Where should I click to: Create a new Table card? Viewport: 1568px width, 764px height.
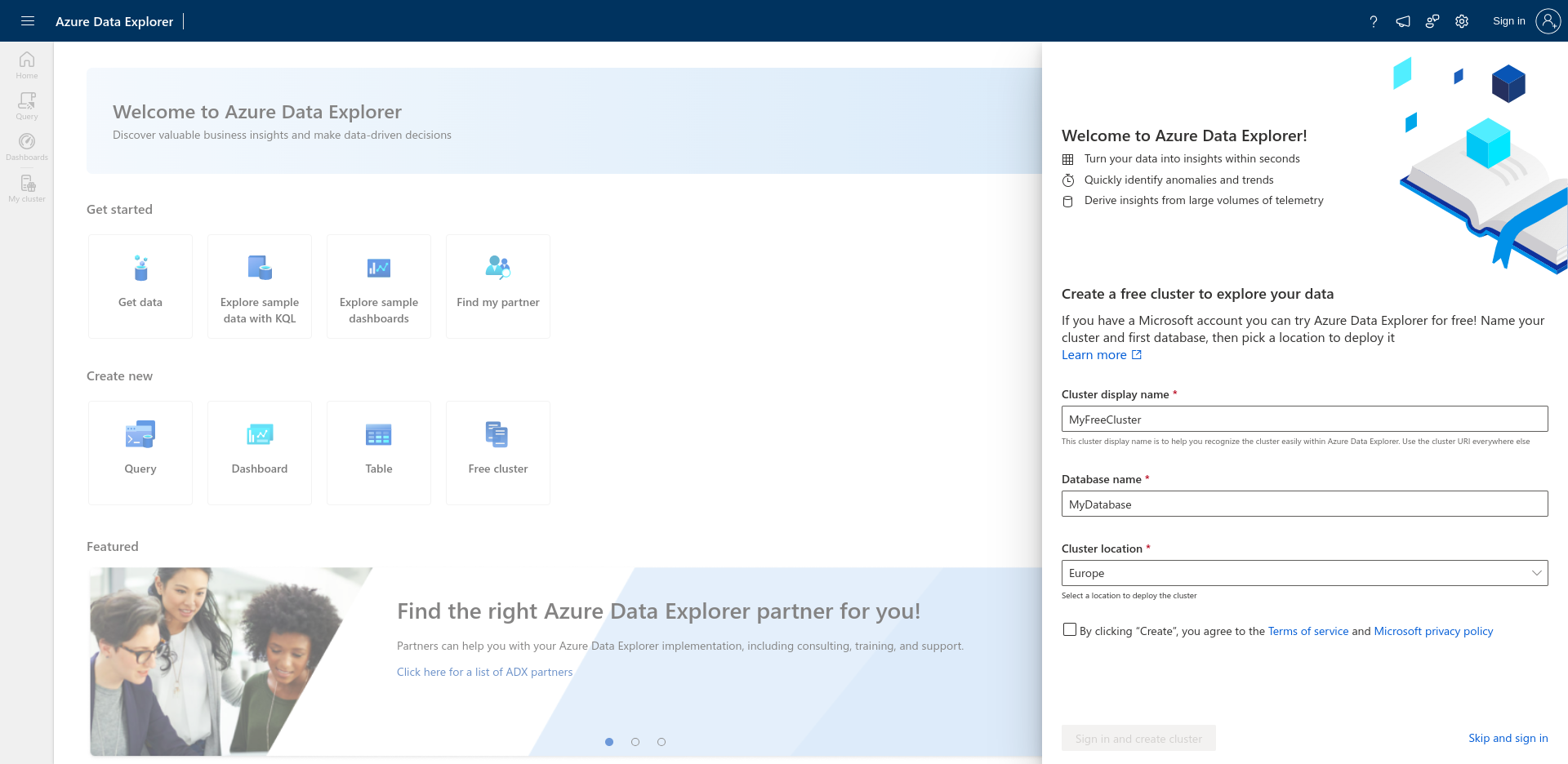point(379,453)
